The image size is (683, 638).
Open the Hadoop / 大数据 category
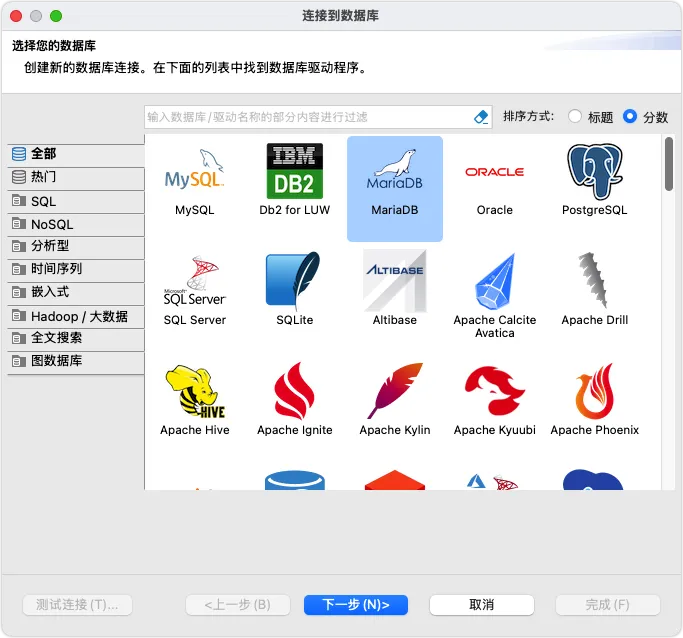[76, 316]
